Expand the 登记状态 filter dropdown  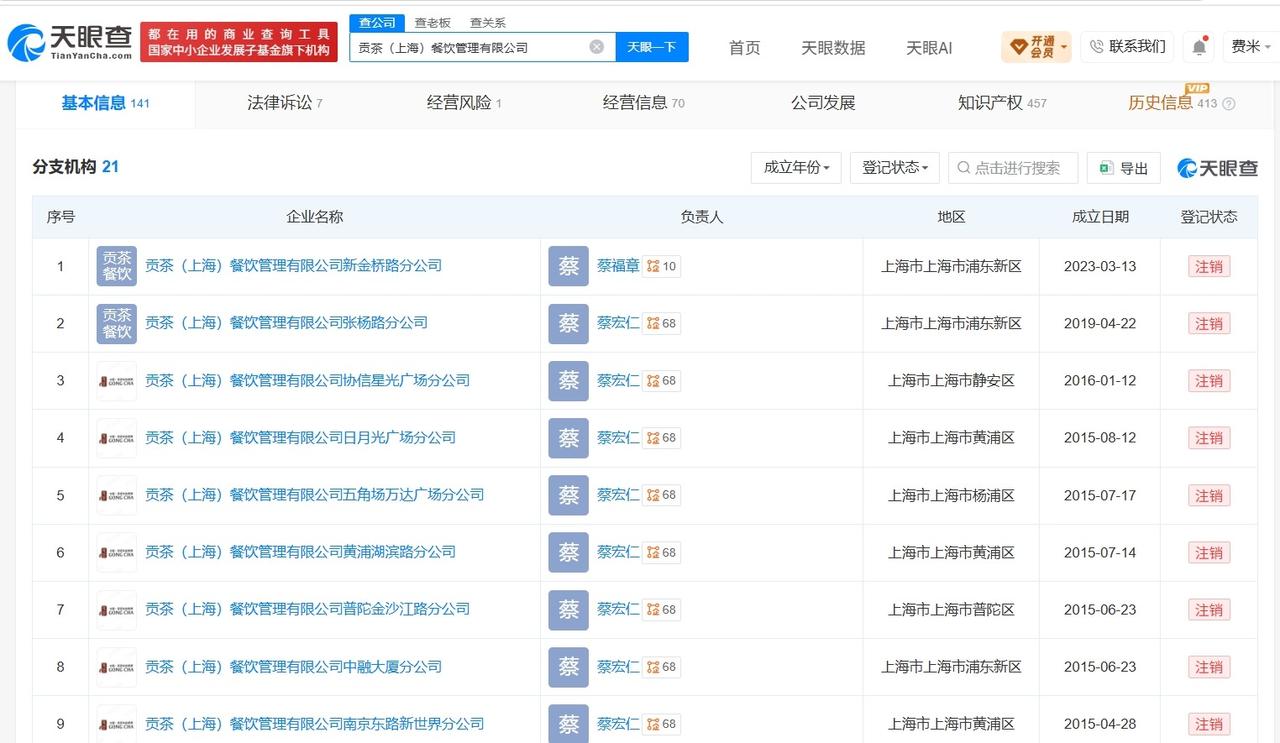895,168
